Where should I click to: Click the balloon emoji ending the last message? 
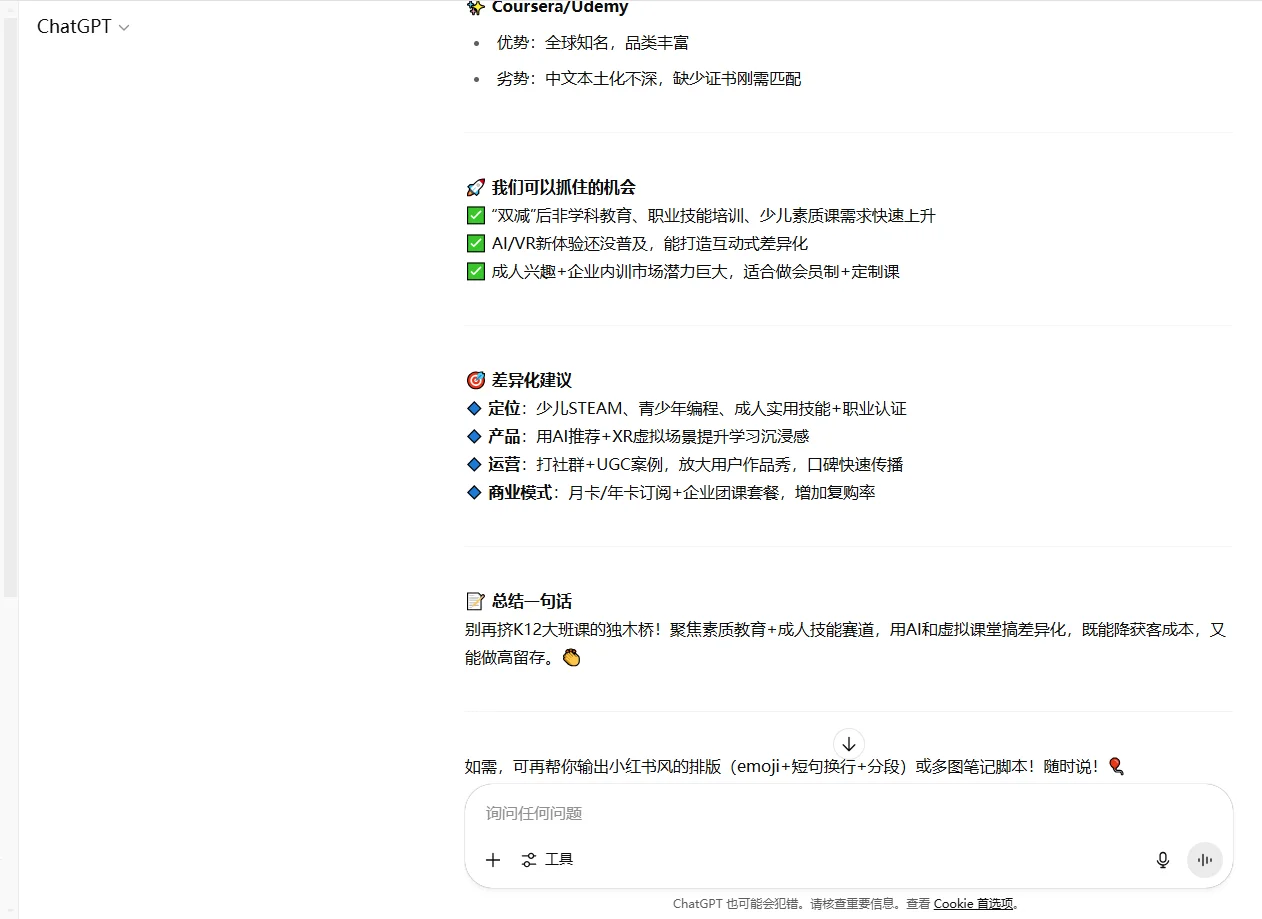pos(1117,765)
